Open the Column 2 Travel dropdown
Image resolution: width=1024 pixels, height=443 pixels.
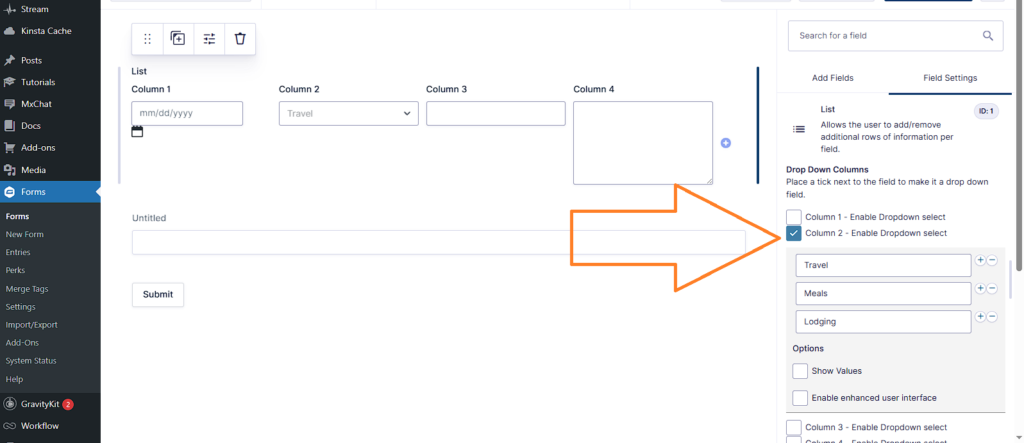click(x=349, y=113)
